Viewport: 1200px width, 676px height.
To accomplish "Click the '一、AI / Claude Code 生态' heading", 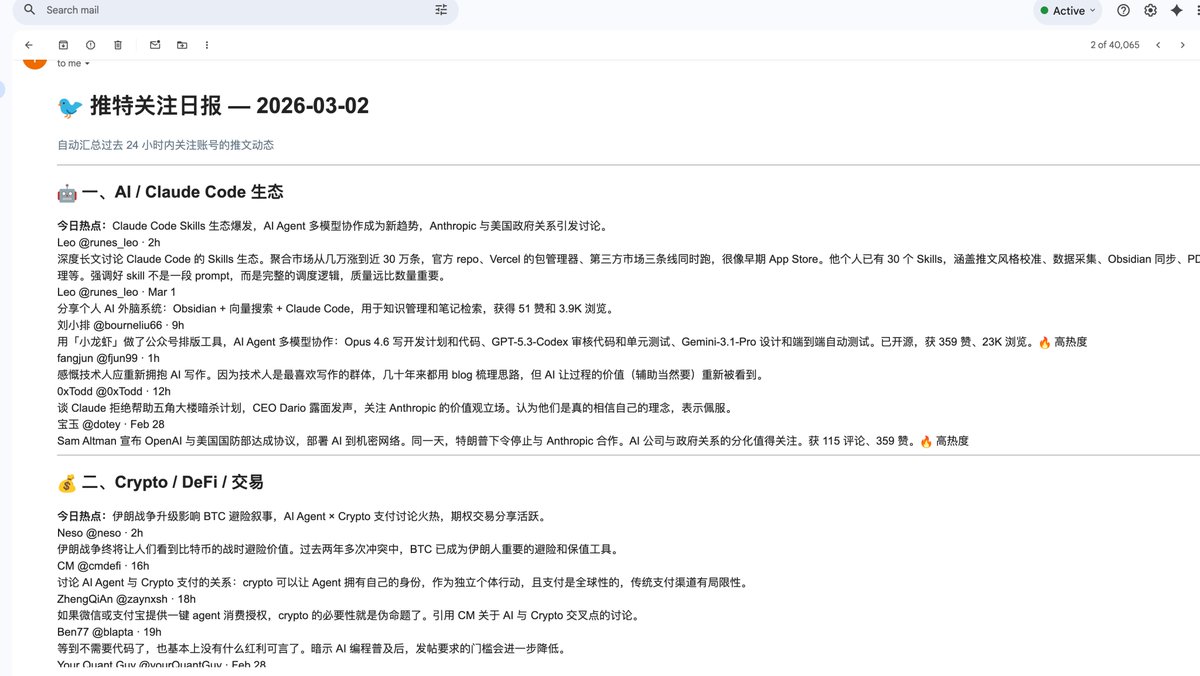I will (x=183, y=192).
